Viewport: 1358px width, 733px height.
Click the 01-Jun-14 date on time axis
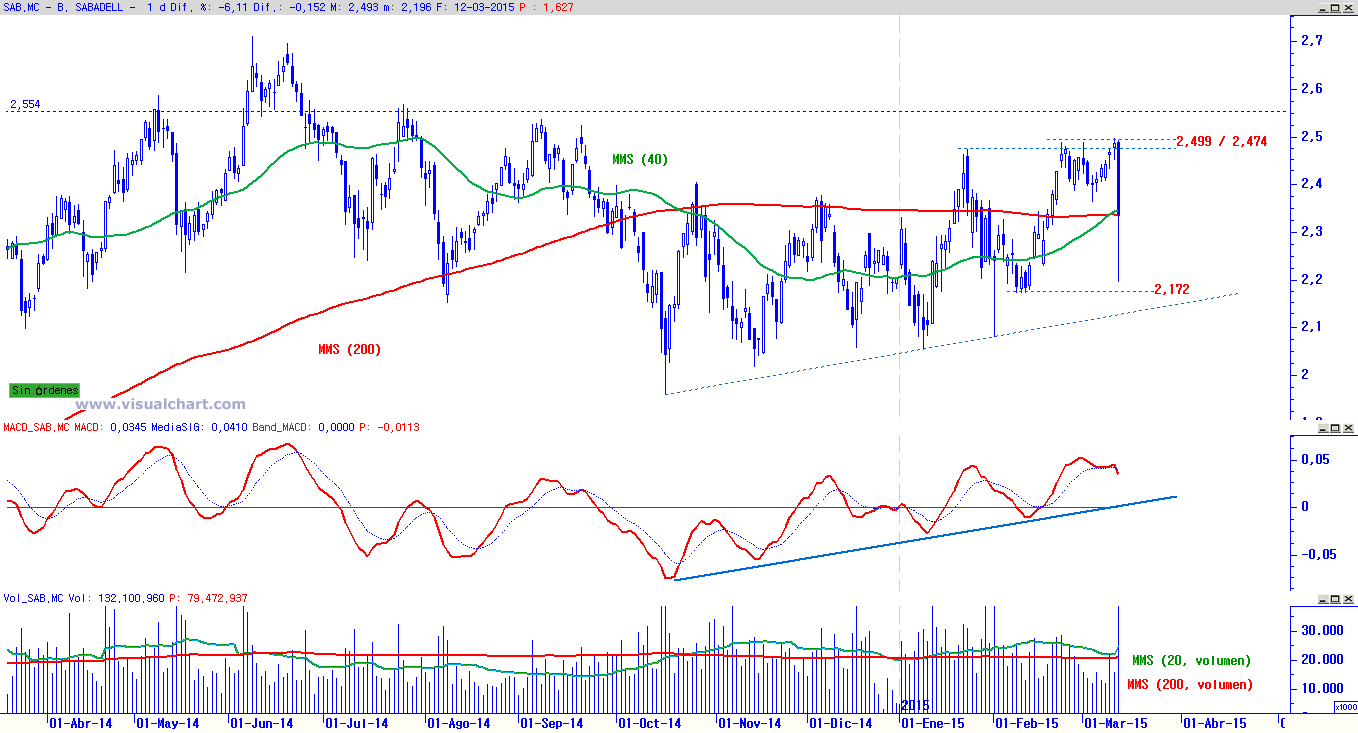click(261, 723)
